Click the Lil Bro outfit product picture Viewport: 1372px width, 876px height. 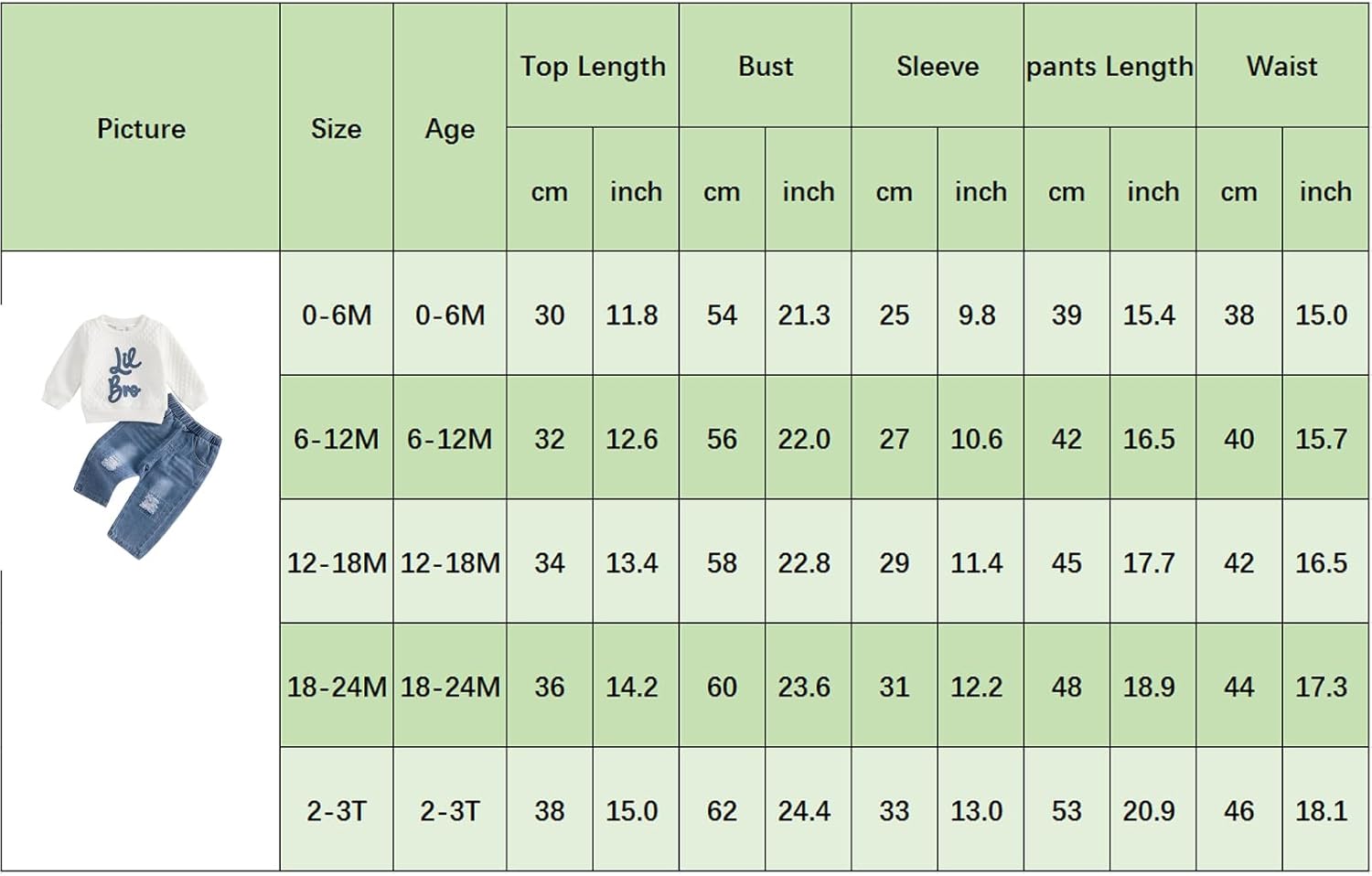point(133,435)
